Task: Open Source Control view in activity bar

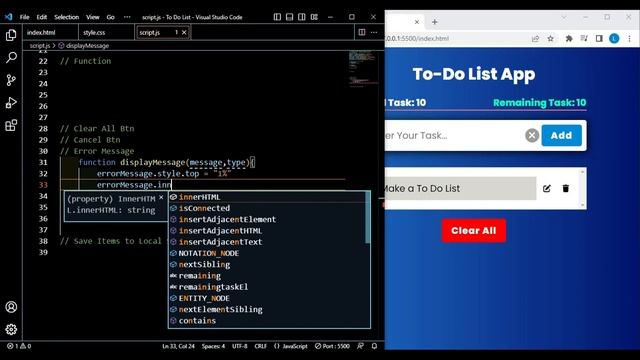Action: pos(11,80)
